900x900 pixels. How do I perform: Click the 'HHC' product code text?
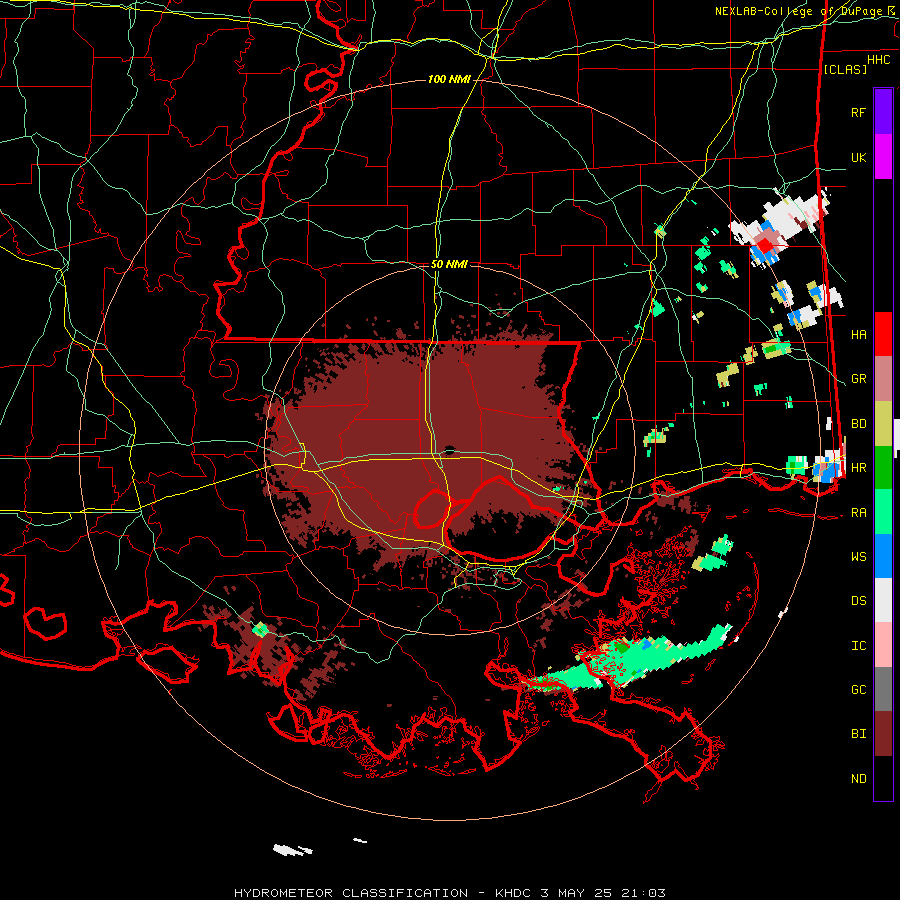(878, 60)
